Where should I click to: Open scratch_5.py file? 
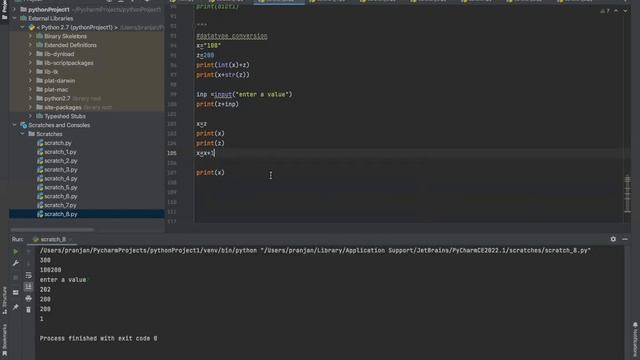pos(60,188)
